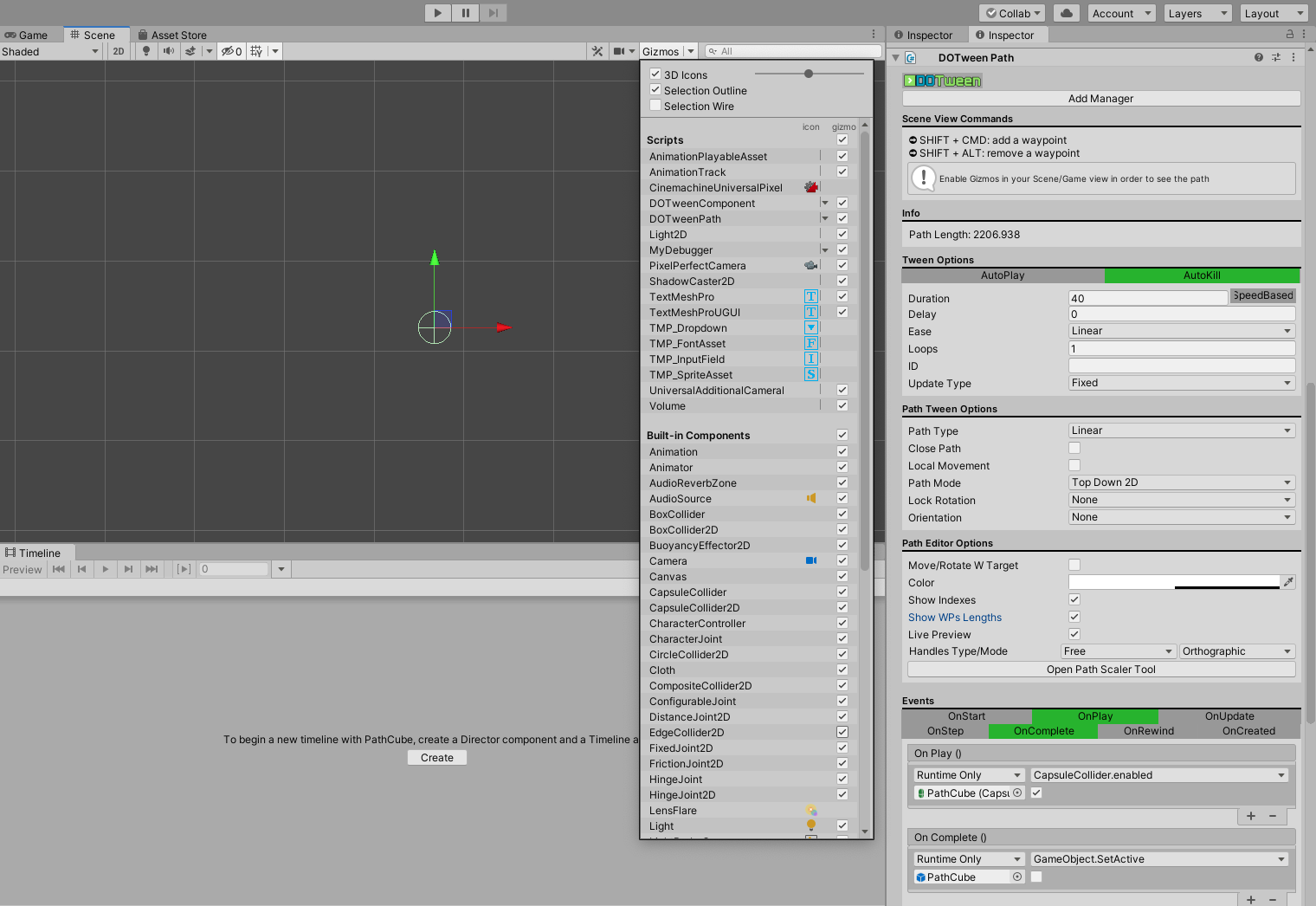The image size is (1316, 906).
Task: Uncheck the 3D Icons checkbox
Action: (655, 74)
